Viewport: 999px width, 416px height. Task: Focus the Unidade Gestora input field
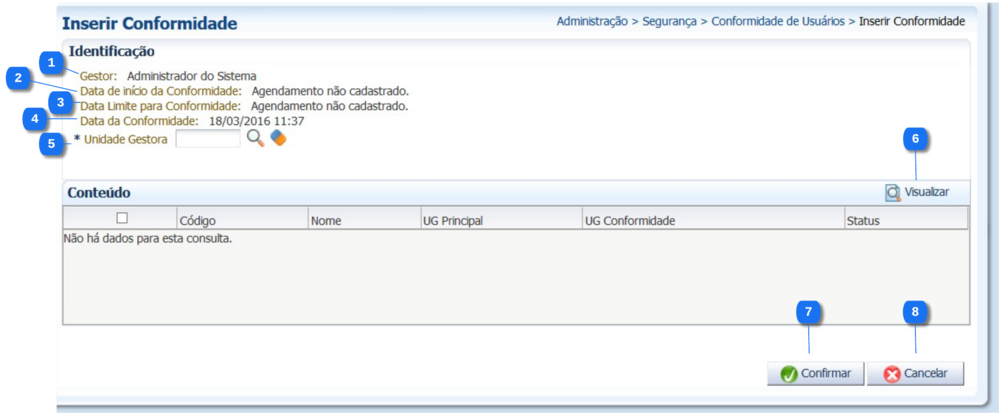coord(208,139)
